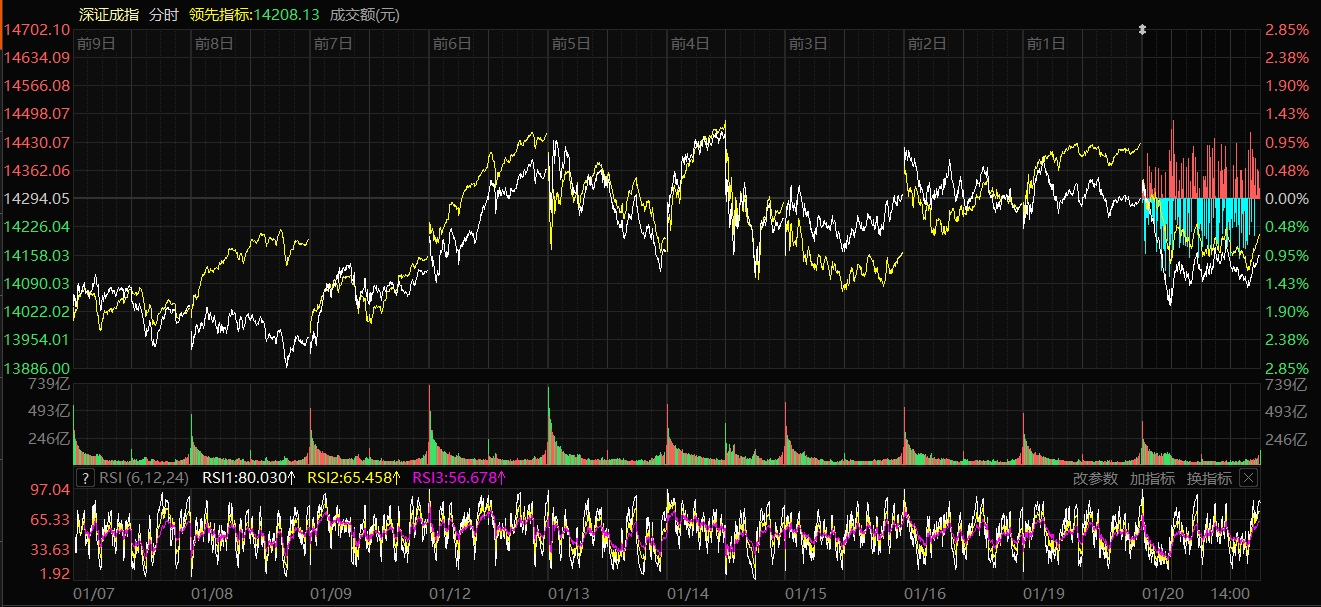The height and width of the screenshot is (607, 1321).
Task: Select the magenta RSI3 value label
Action: 459,478
